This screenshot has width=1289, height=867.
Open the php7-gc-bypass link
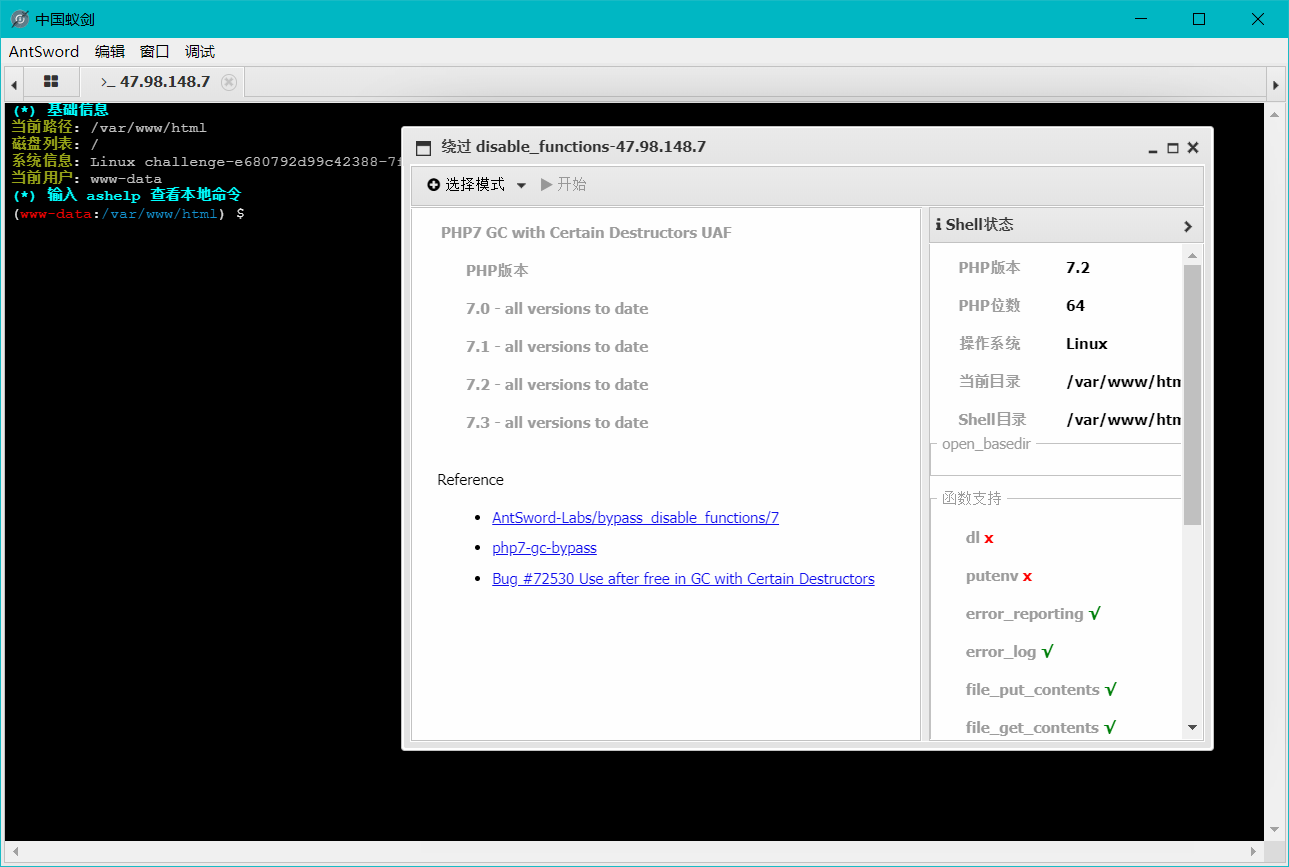pos(544,548)
